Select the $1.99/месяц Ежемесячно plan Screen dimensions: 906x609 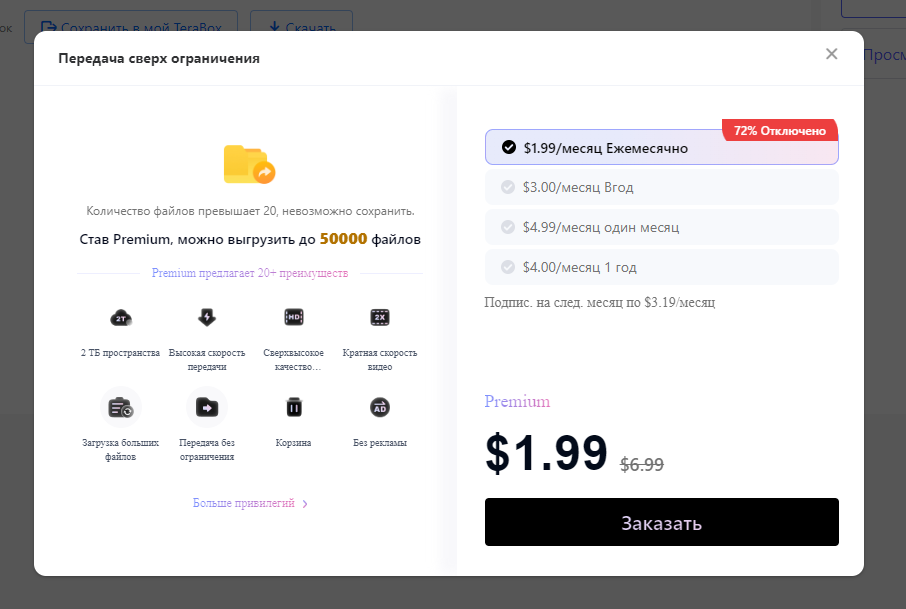[x=662, y=147]
